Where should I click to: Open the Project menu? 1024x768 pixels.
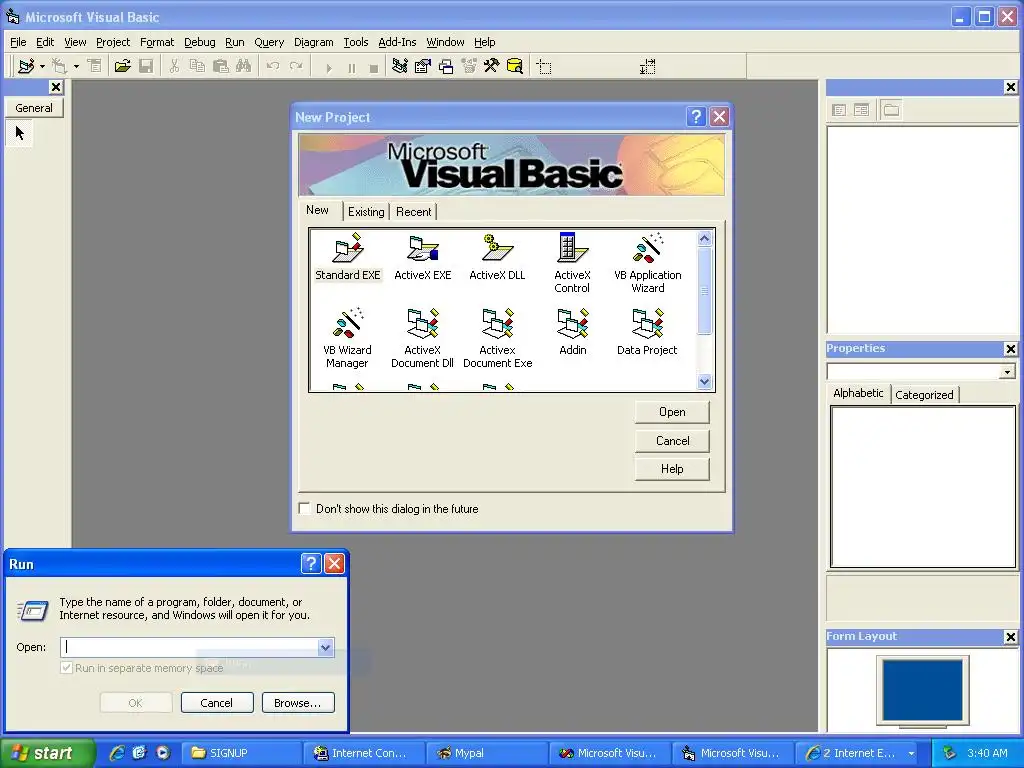[x=113, y=42]
